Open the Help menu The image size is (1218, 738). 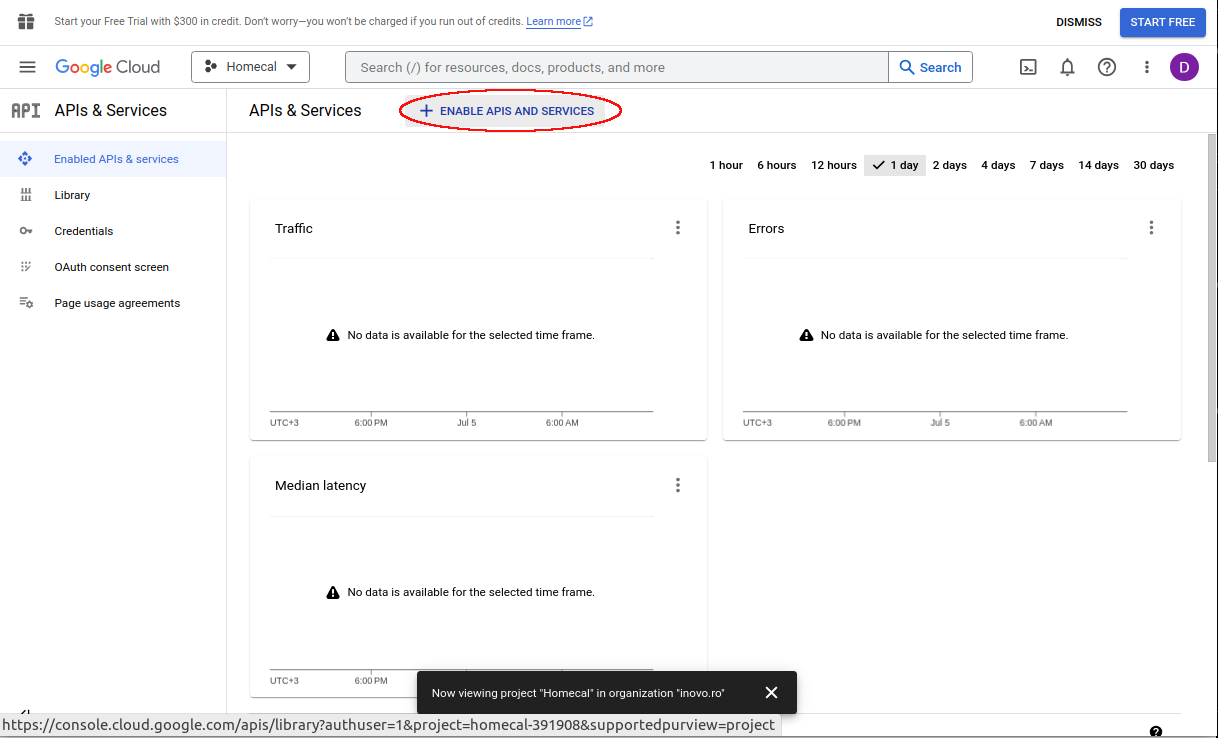click(x=1107, y=67)
